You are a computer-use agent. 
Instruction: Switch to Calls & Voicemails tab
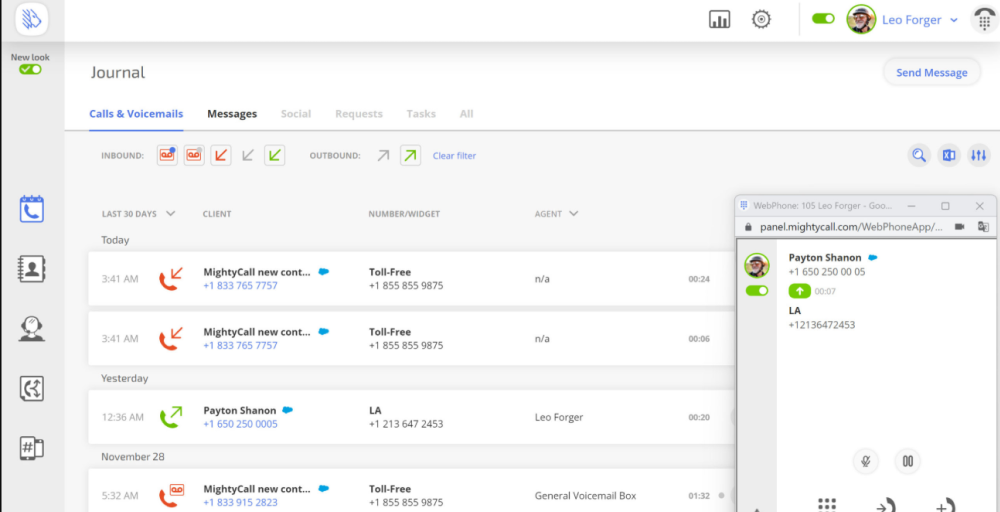[136, 114]
